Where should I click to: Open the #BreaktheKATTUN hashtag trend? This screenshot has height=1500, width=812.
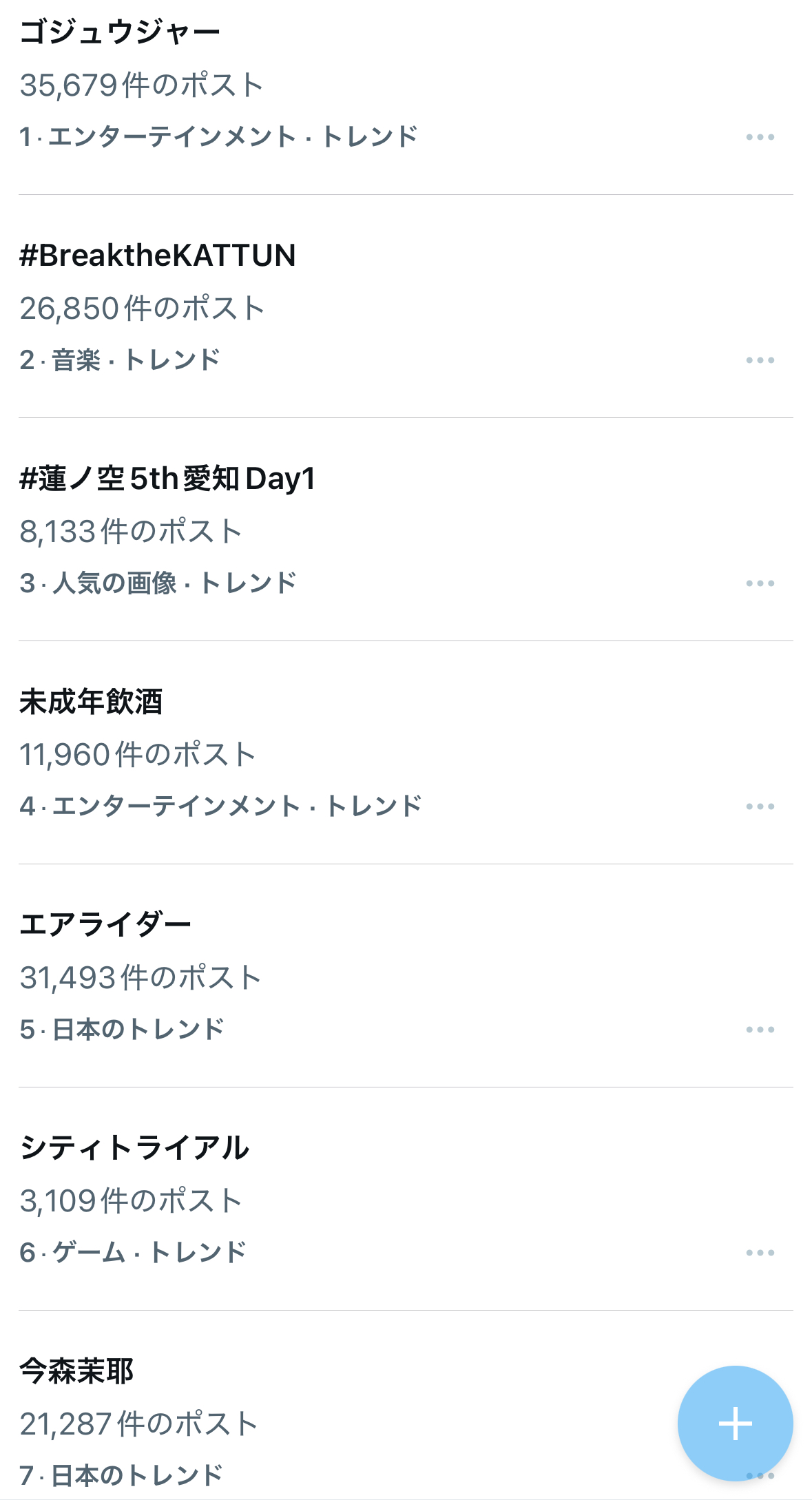click(158, 256)
